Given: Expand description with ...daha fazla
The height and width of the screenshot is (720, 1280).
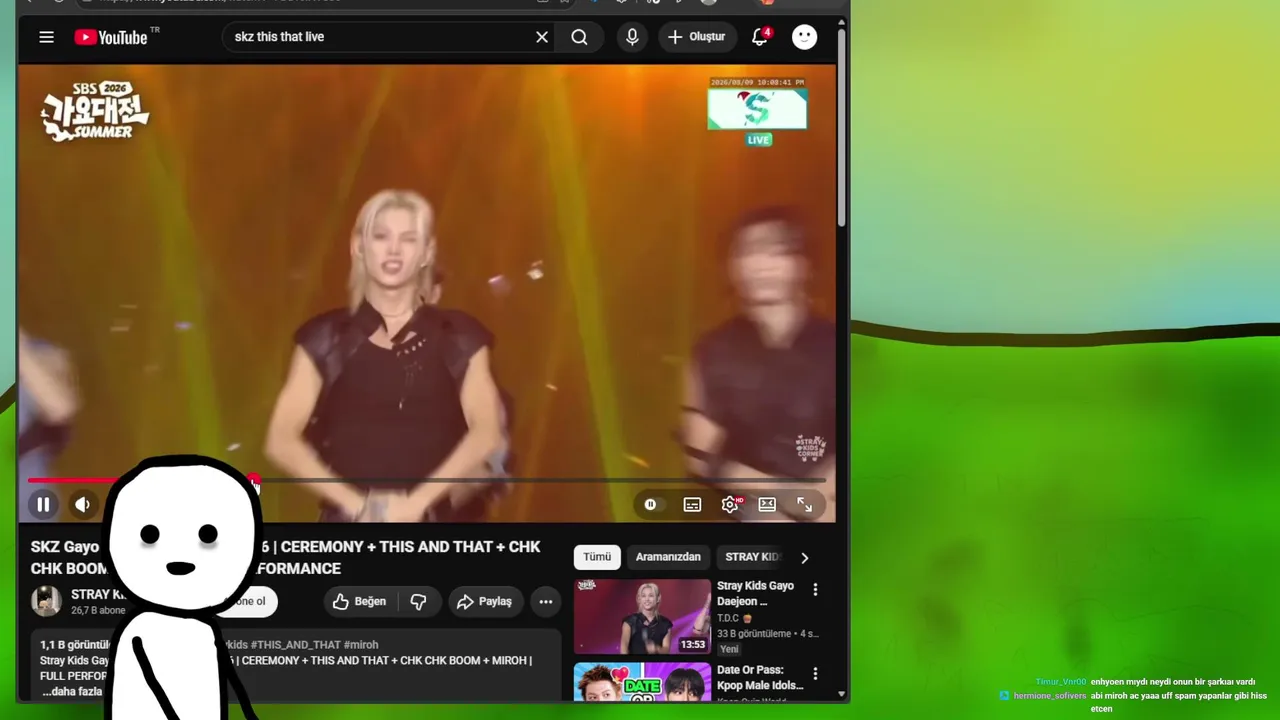Looking at the screenshot, I should coord(71,692).
